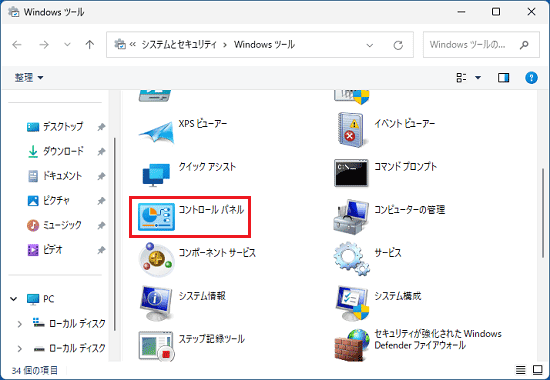Open the XPS ビューアー icon
The image size is (550, 380).
coord(156,132)
